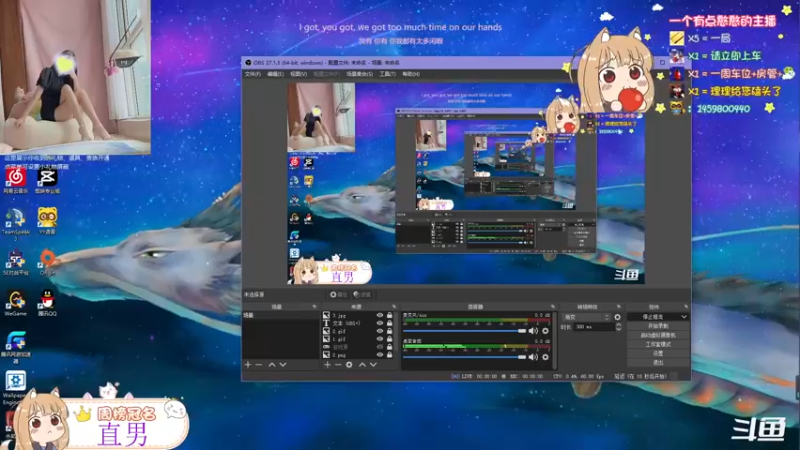This screenshot has height=450, width=800.
Task: Move the scene up with the arrow
Action: tap(271, 365)
